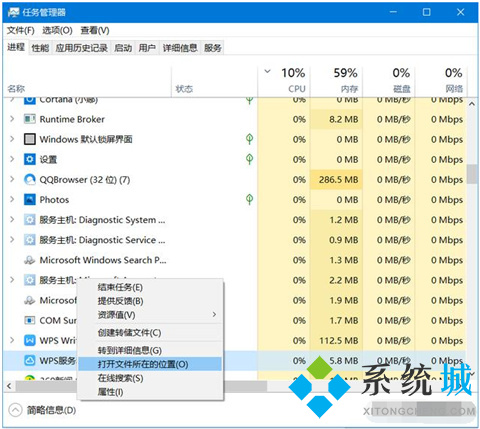This screenshot has height=429, width=480.
Task: Sort by the 网络 column header
Action: pos(441,81)
